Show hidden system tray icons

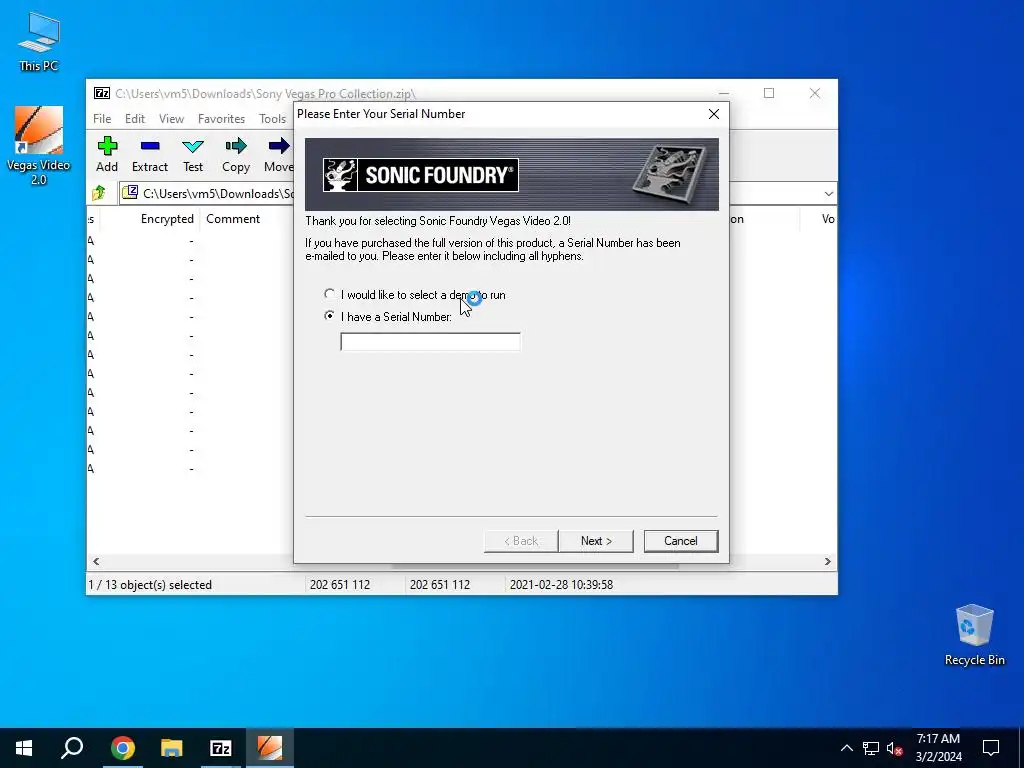[x=846, y=748]
